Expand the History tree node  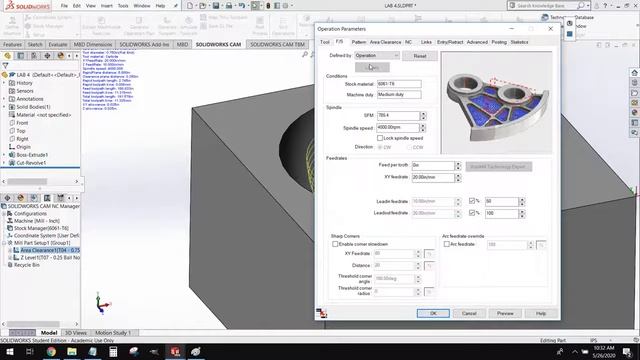[4, 83]
